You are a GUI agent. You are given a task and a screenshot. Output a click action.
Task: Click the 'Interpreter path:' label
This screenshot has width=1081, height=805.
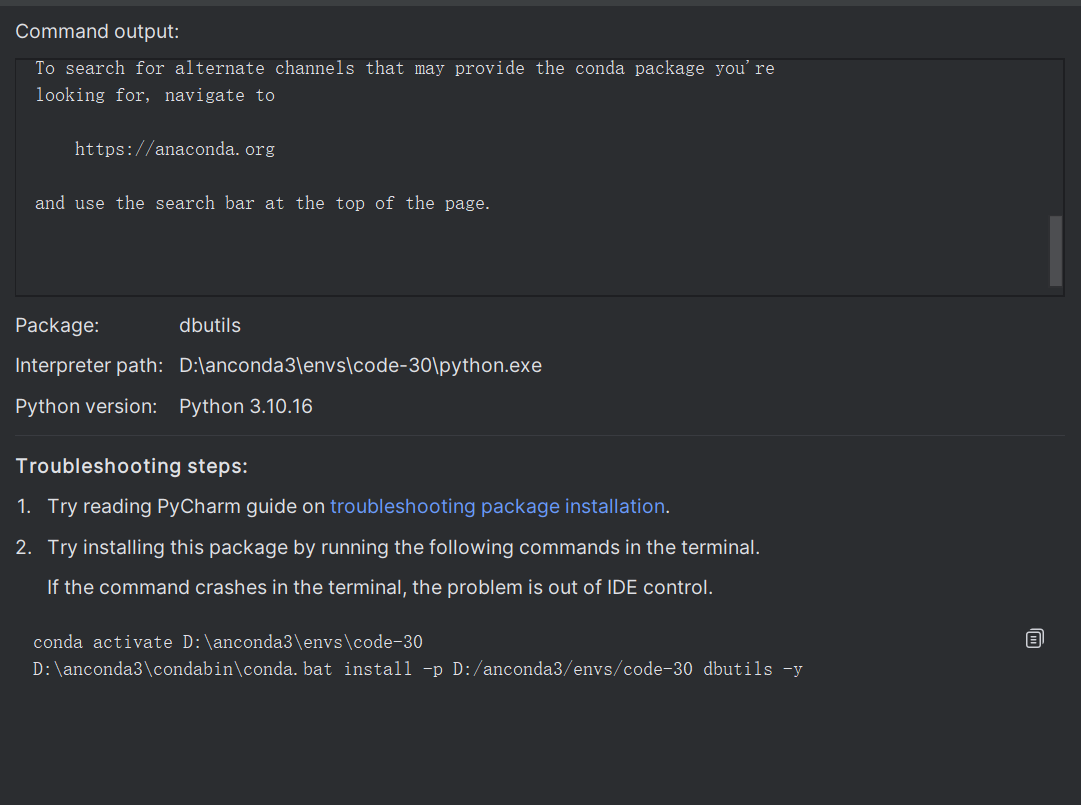(x=89, y=366)
